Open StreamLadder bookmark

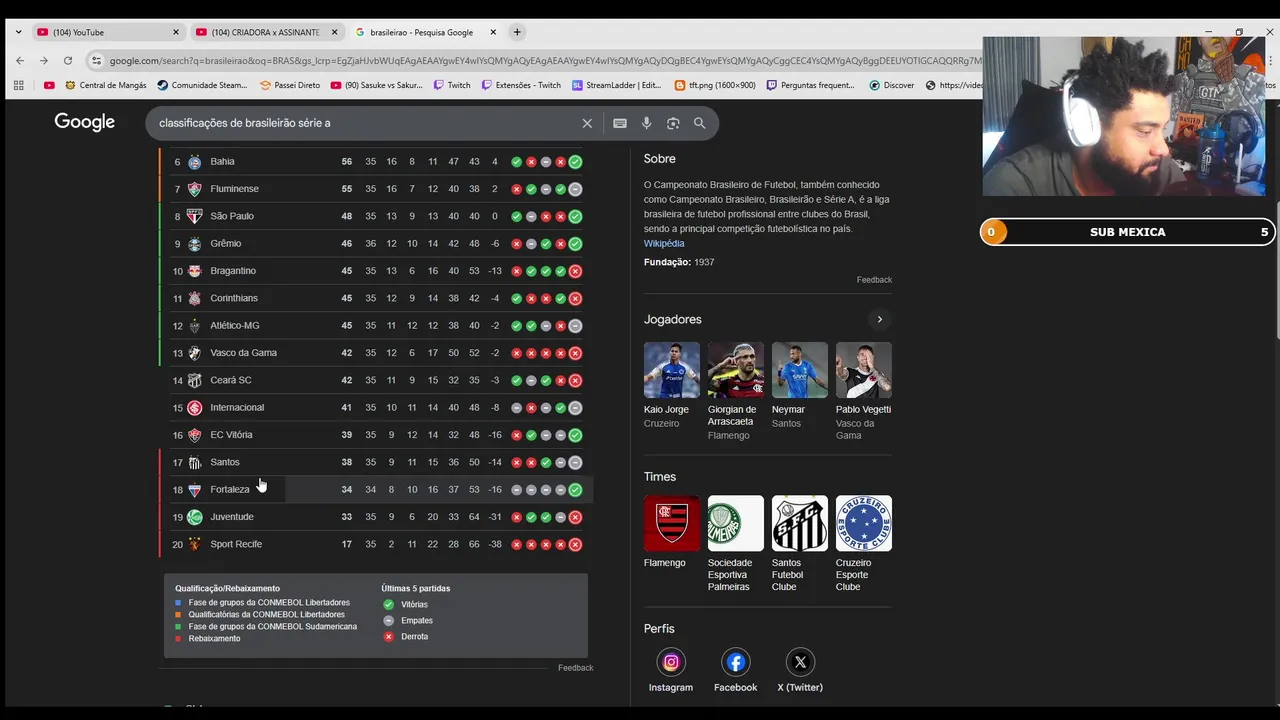coord(617,85)
